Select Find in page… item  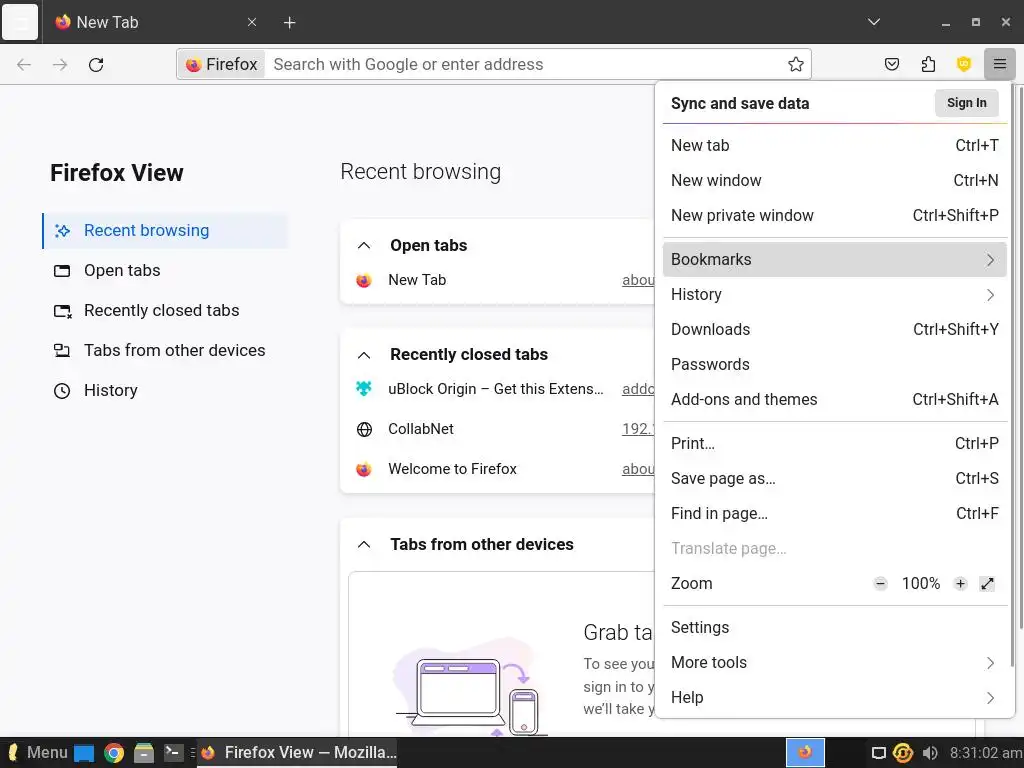(835, 513)
